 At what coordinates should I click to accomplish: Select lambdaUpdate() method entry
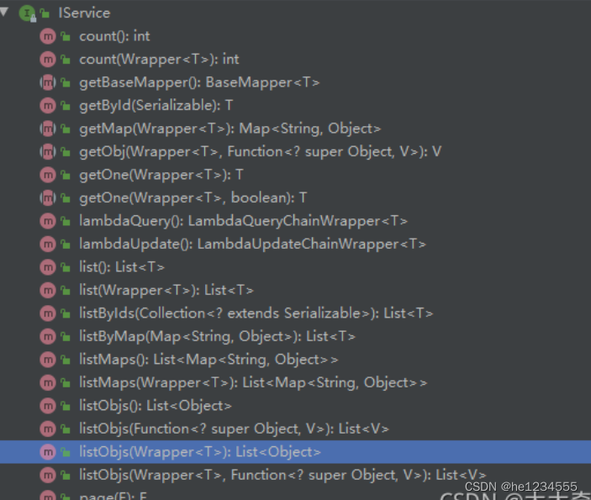pyautogui.click(x=253, y=244)
